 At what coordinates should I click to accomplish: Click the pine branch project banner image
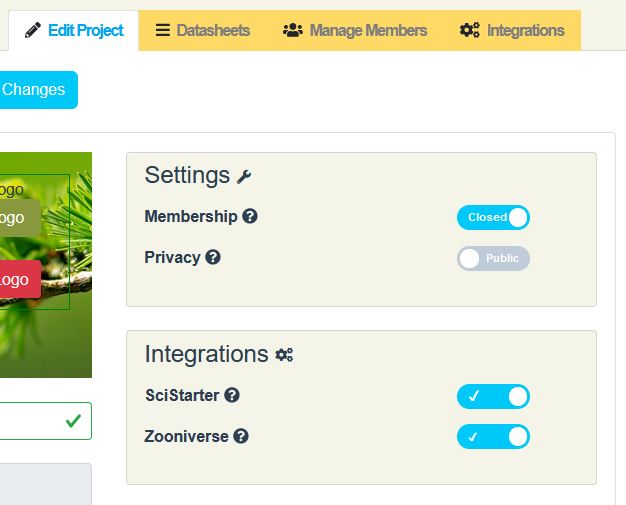coord(80,340)
